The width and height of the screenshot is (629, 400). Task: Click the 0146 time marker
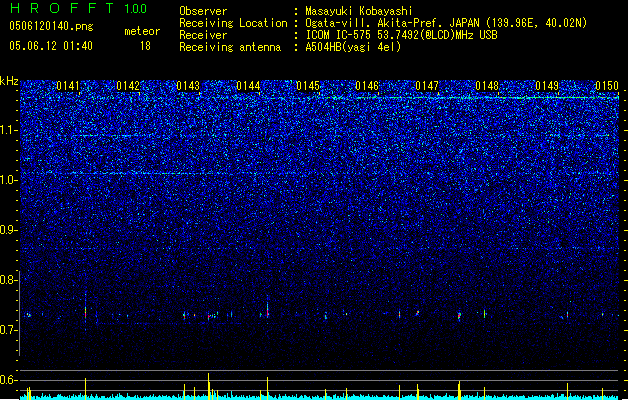(x=367, y=86)
